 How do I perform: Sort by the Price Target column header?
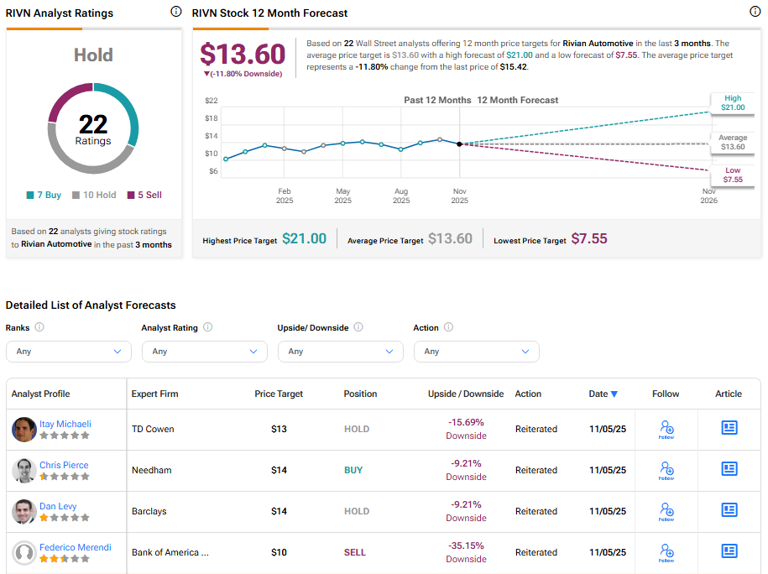point(278,394)
